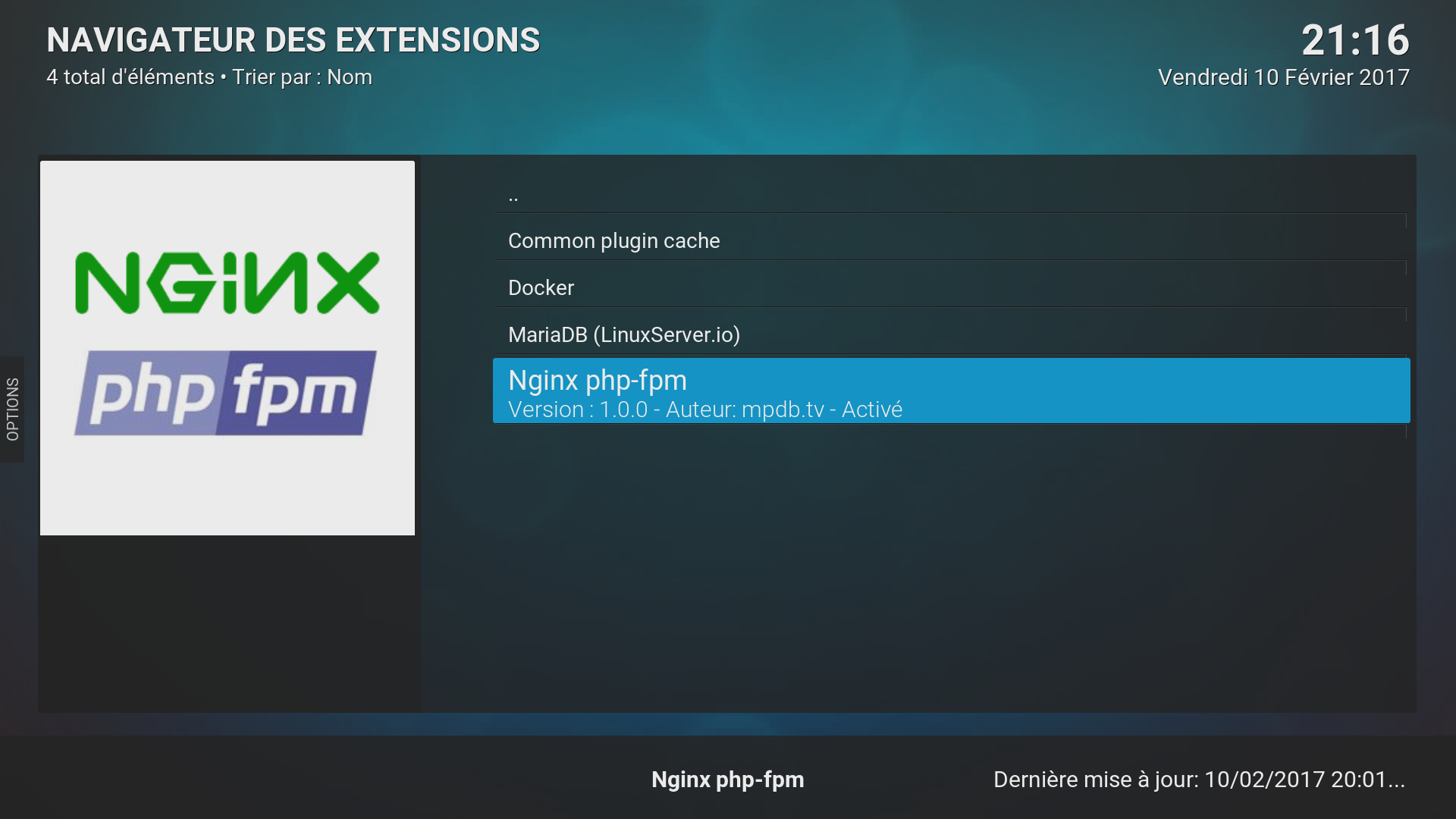The image size is (1456, 819).
Task: Open the OPTIONS side panel tab
Action: tap(12, 409)
